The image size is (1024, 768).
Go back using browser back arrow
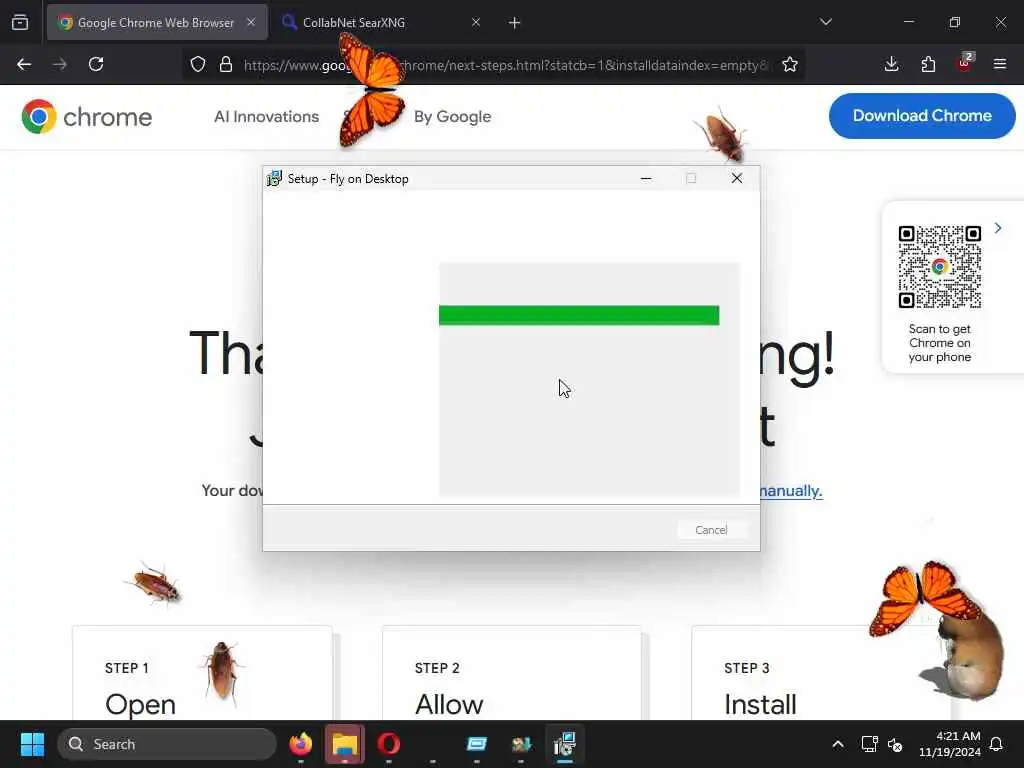(x=24, y=64)
